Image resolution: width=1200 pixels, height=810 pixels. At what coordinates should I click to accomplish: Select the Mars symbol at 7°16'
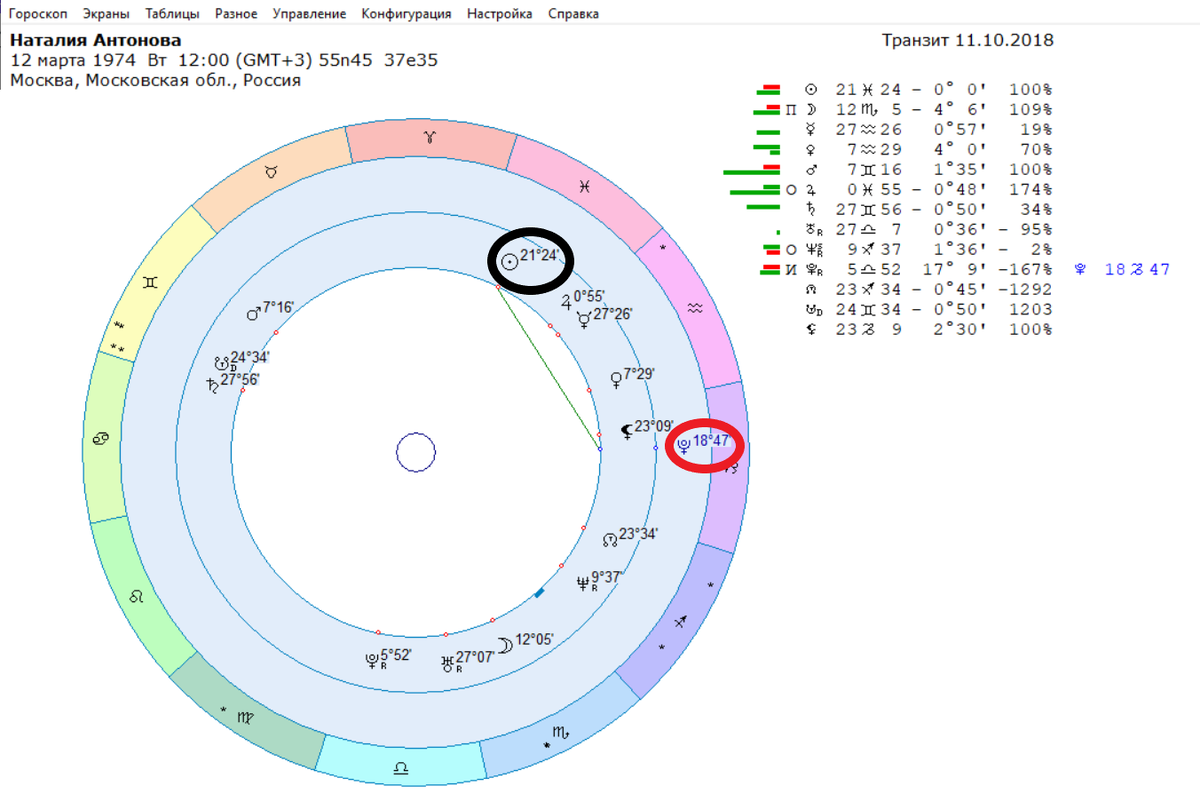pos(253,312)
